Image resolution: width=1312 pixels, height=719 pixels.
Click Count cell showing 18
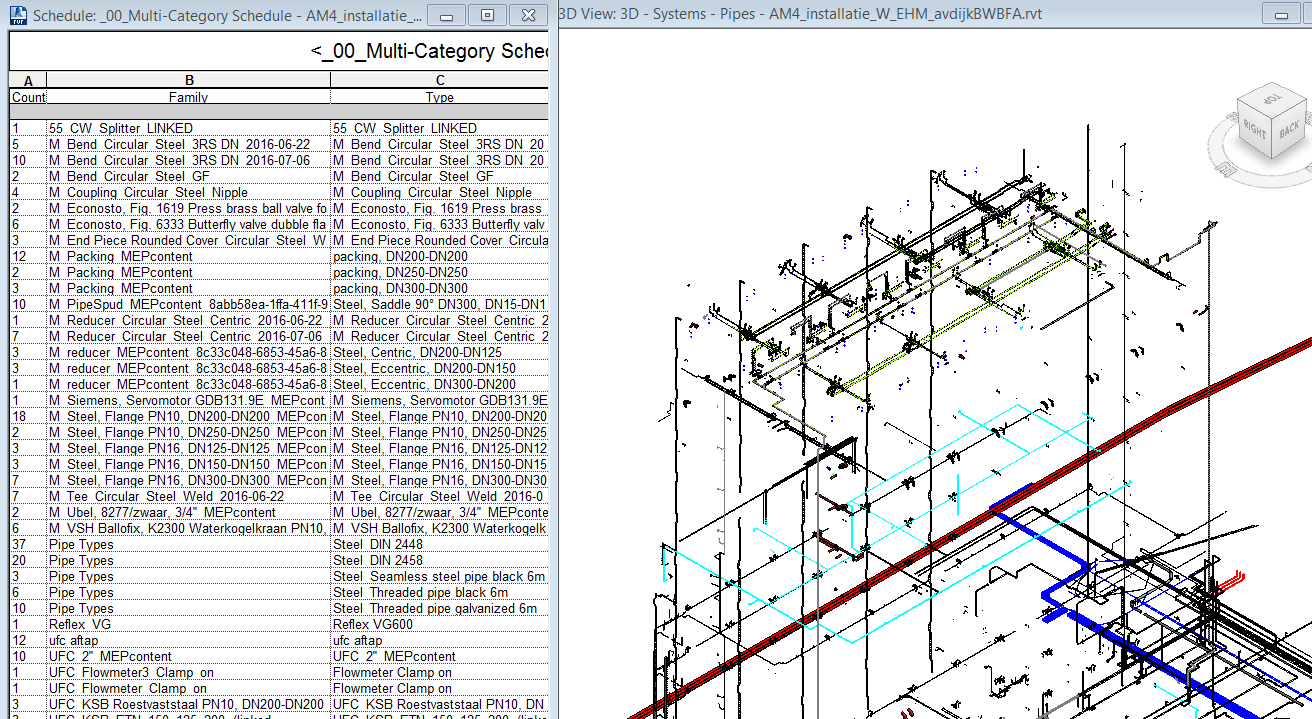point(28,416)
